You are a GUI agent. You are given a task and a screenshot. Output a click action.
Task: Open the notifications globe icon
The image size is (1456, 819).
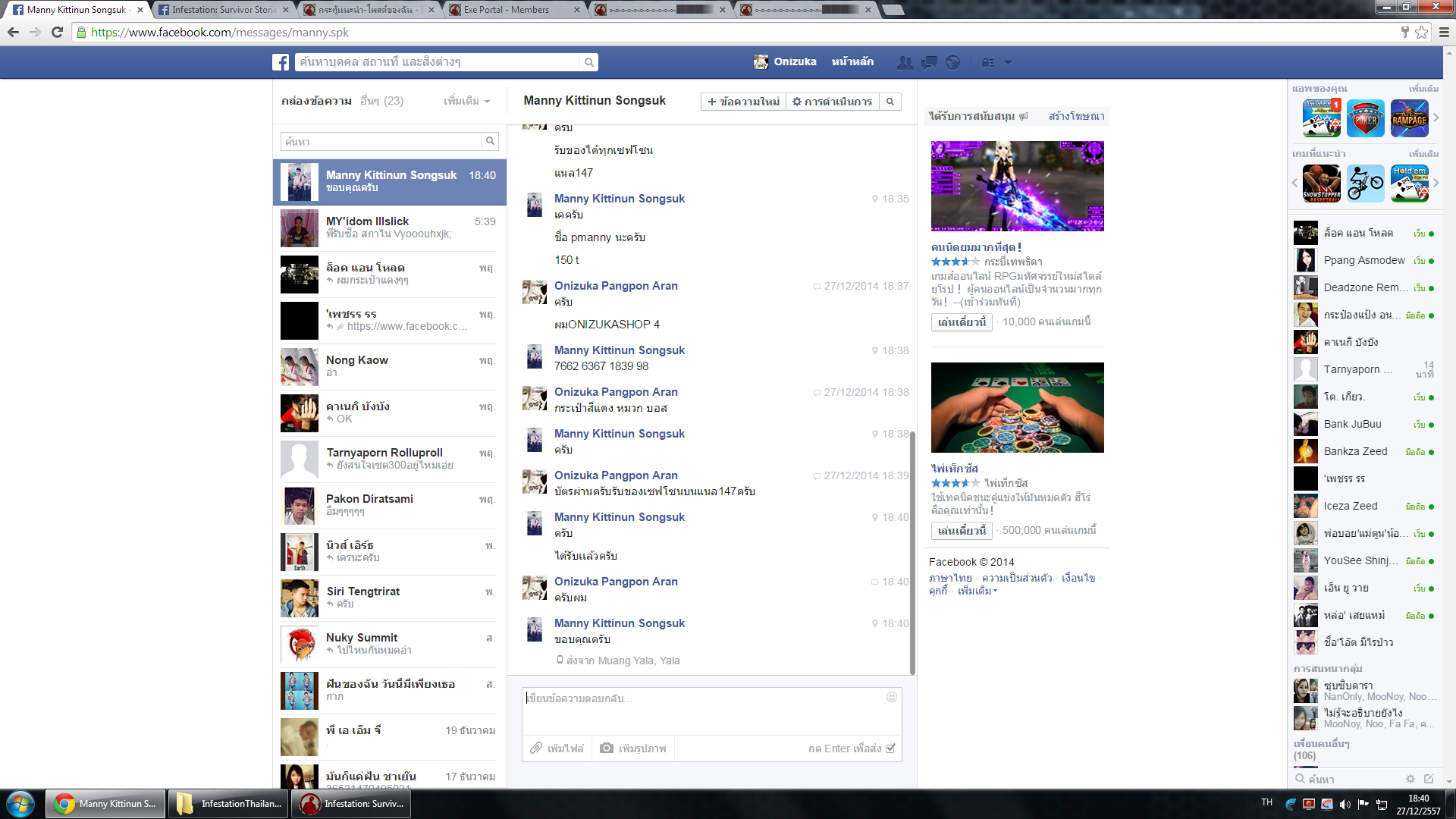(953, 62)
